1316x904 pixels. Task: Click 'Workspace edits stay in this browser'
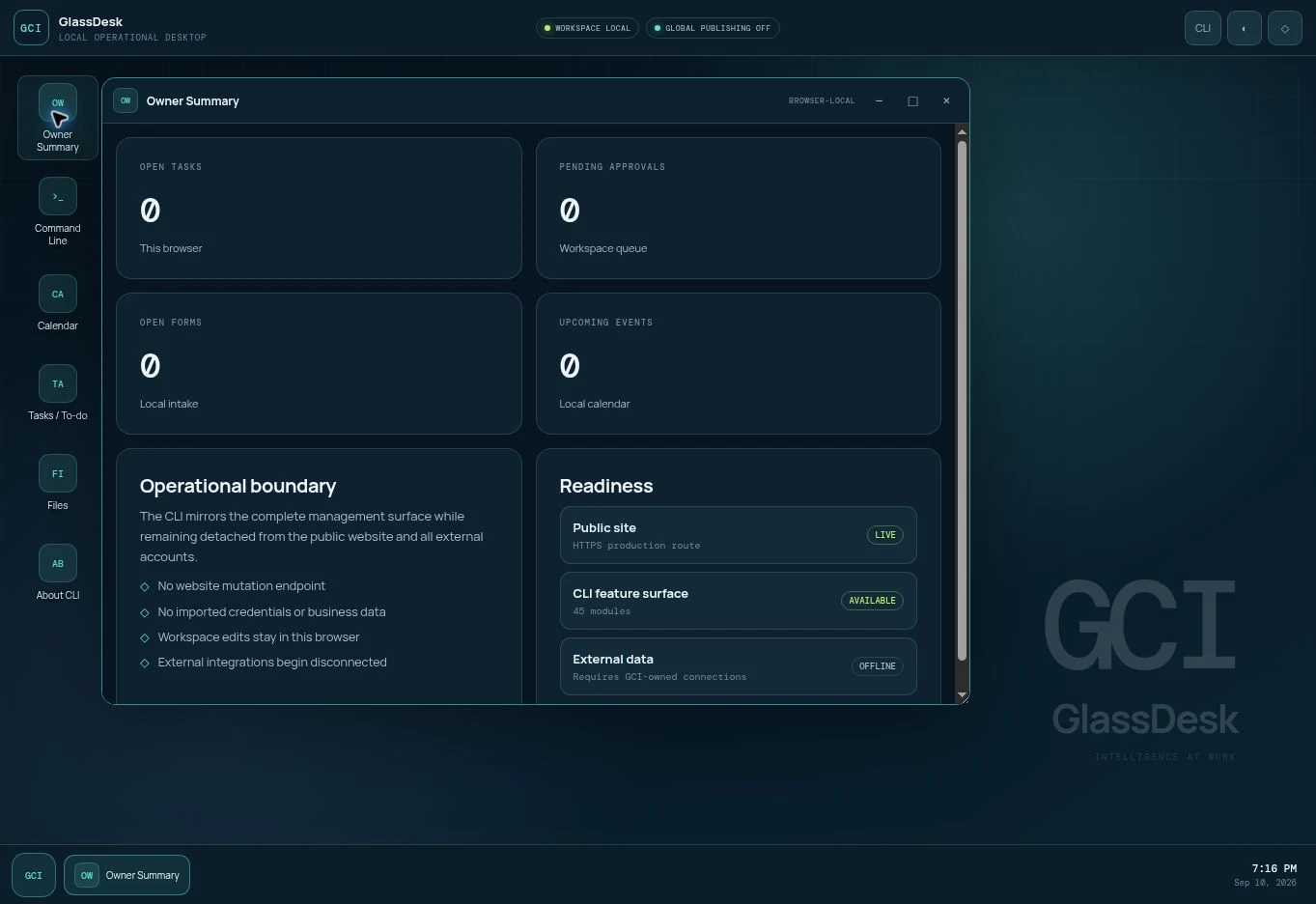click(259, 637)
